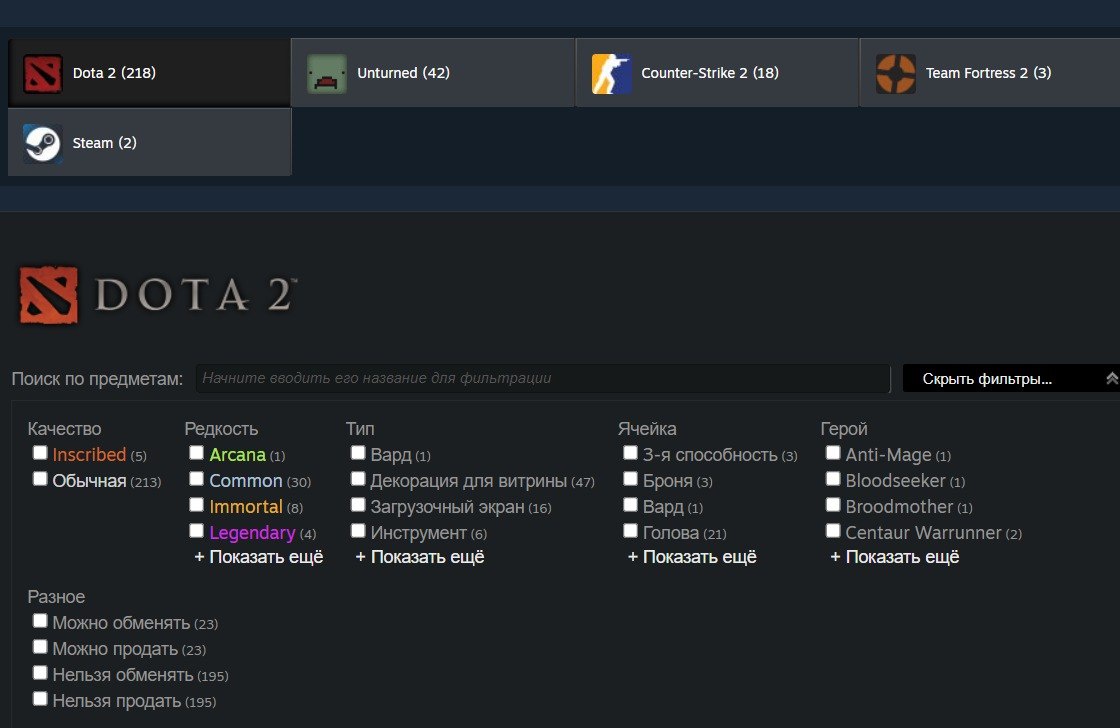
Task: Check Декорация для витрины filter
Action: (x=358, y=479)
